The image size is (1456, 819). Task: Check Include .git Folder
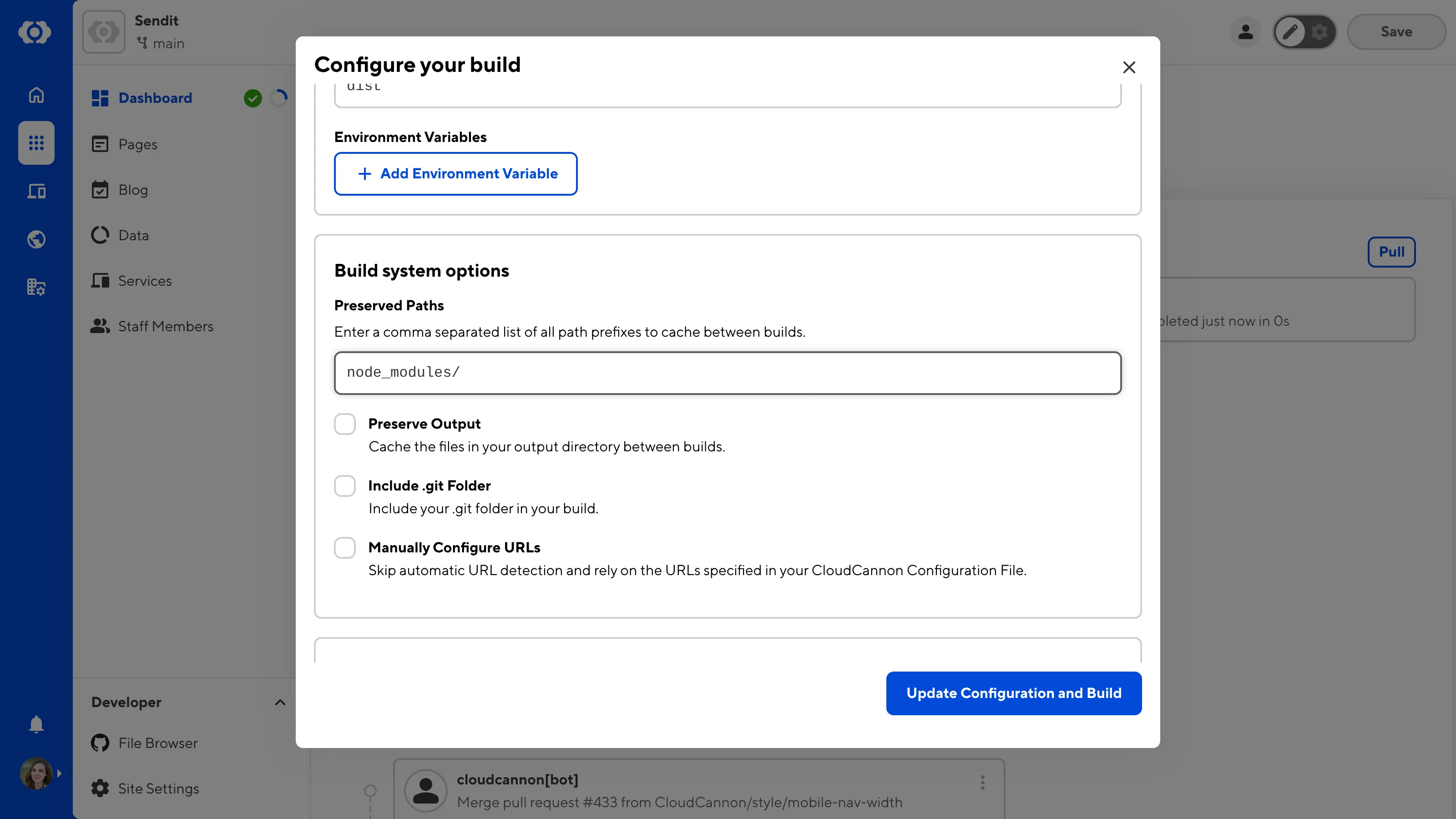(345, 485)
